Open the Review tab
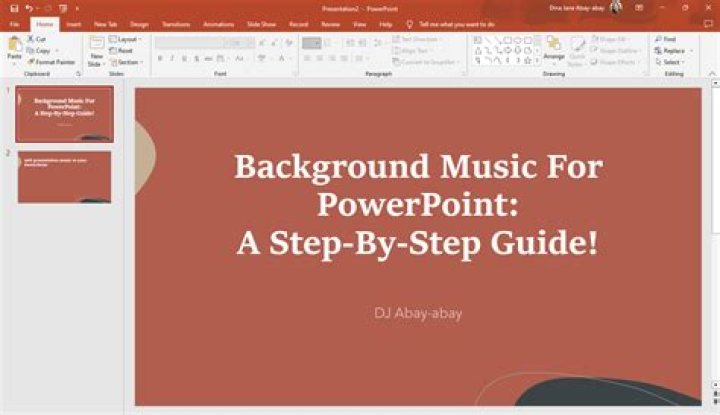Screen dimensions: 720x415 331,24
